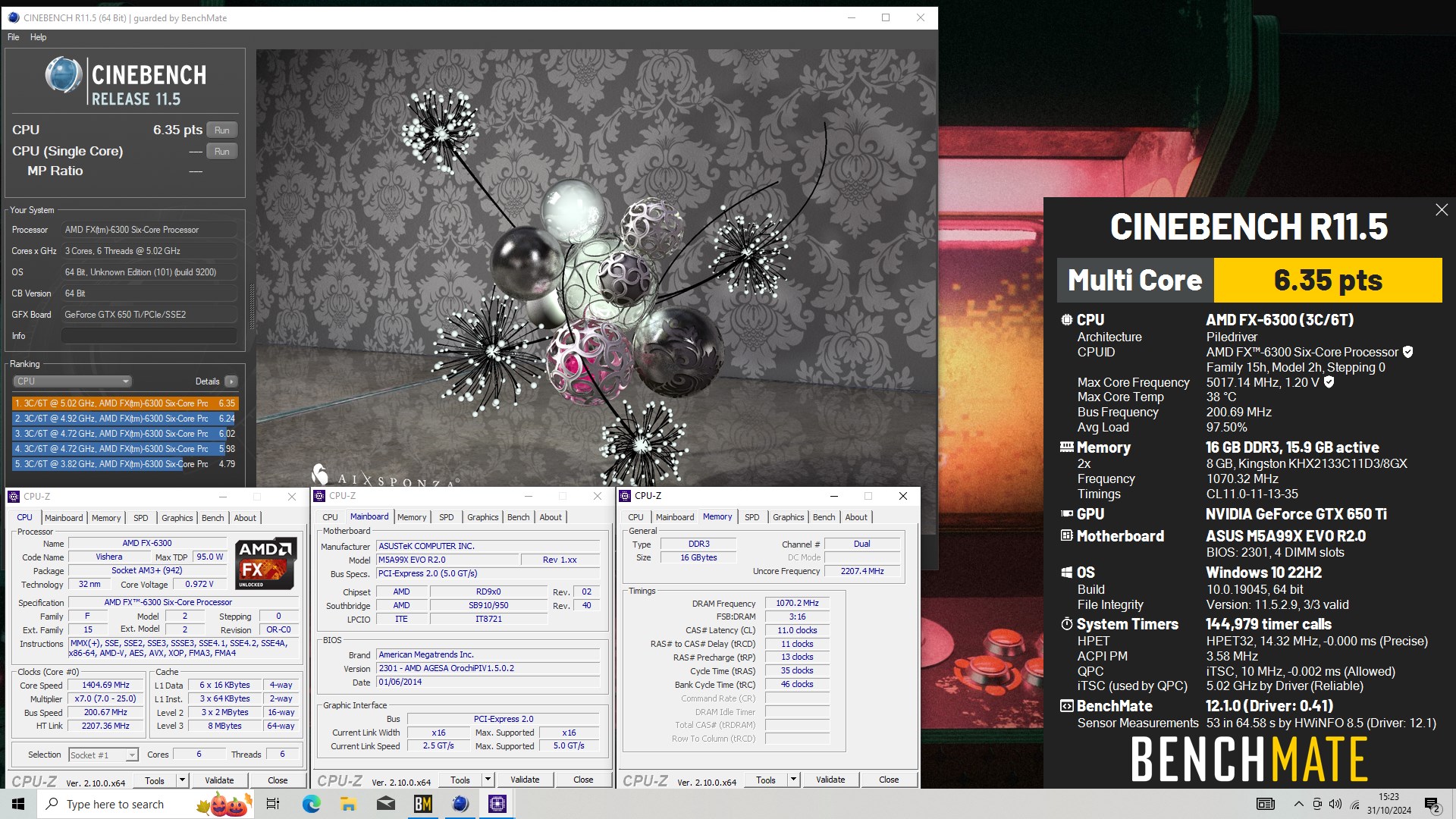Click the BIOS Version 2301 field
Image resolution: width=1456 pixels, height=819 pixels.
[x=488, y=668]
